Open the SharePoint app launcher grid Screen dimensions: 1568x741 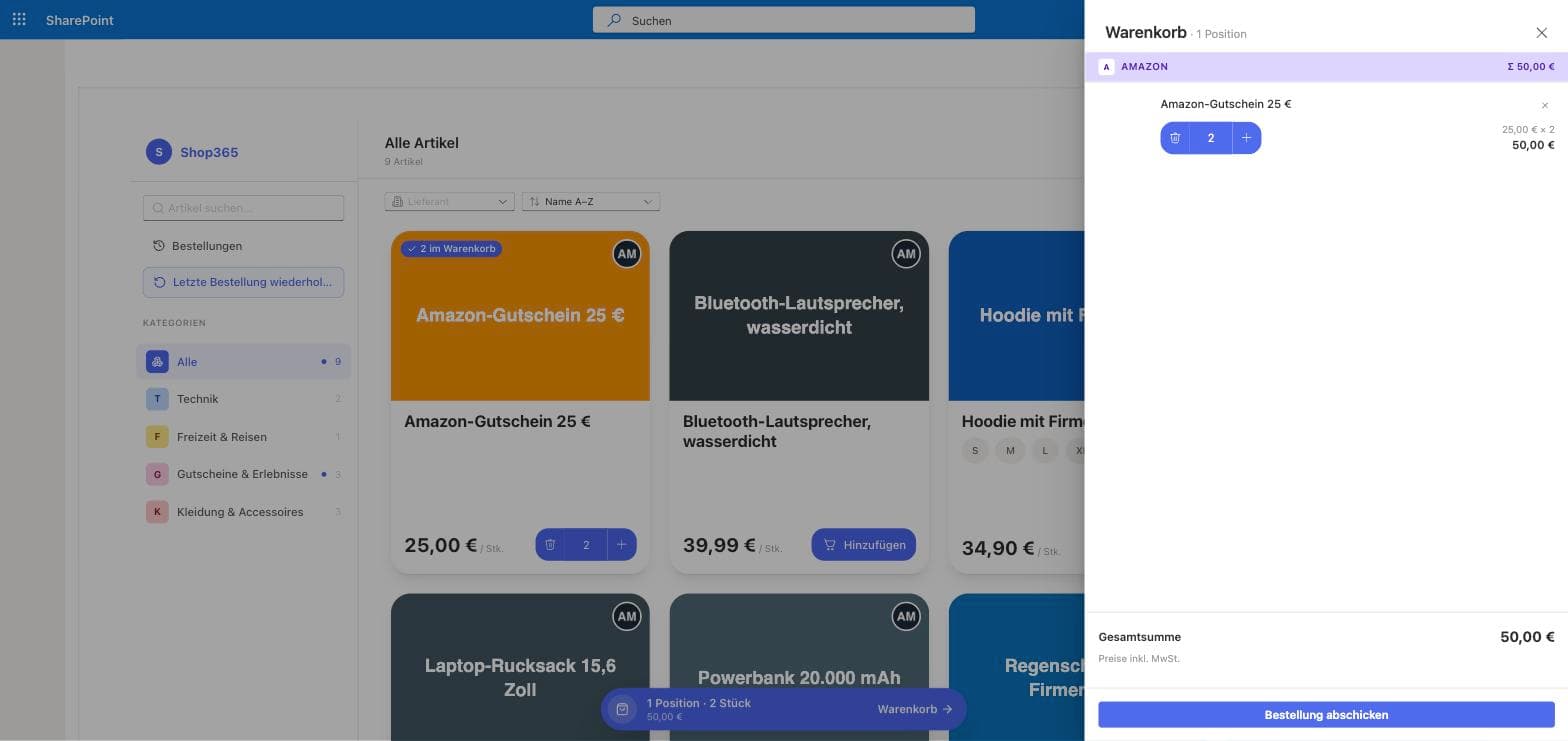coord(19,20)
